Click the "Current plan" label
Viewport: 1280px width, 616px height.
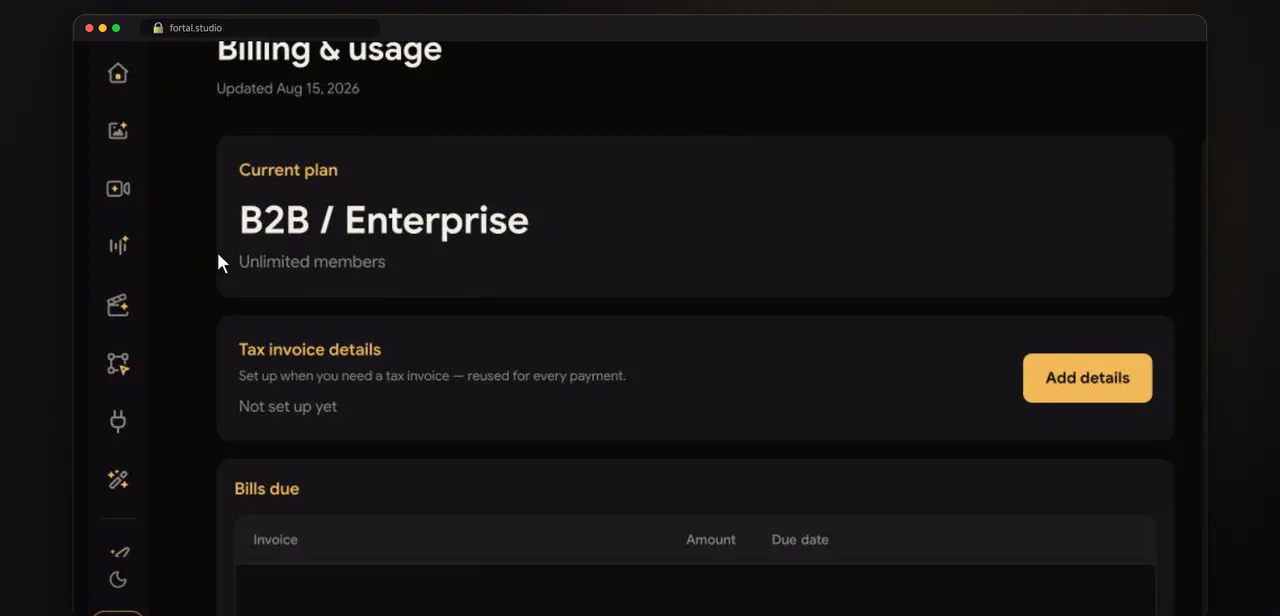288,170
